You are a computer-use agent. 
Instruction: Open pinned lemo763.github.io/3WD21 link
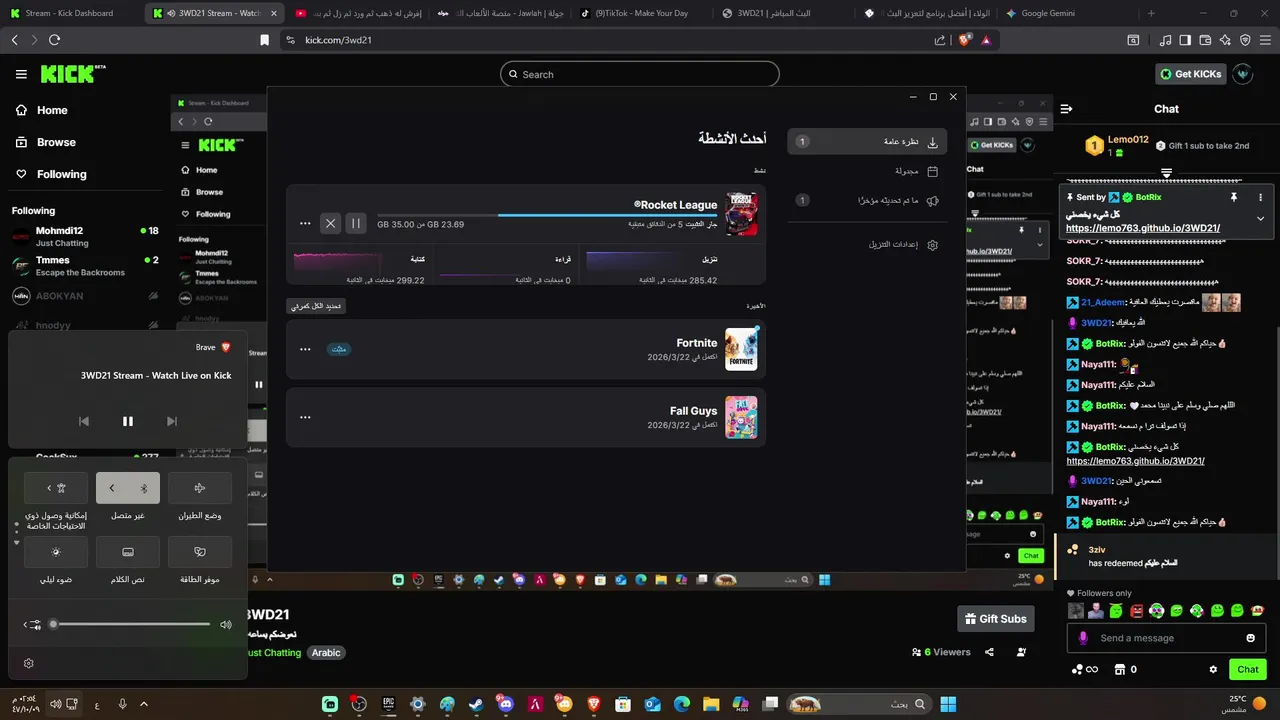click(1143, 228)
